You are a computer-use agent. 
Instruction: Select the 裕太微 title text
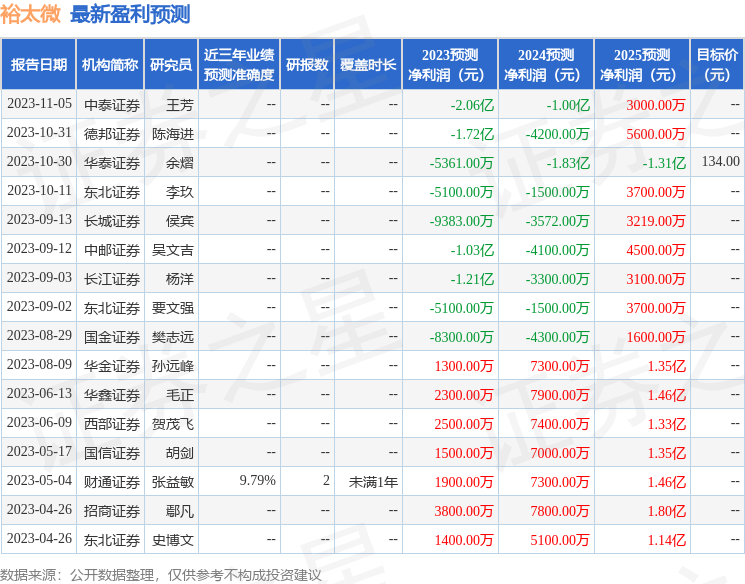[30, 14]
